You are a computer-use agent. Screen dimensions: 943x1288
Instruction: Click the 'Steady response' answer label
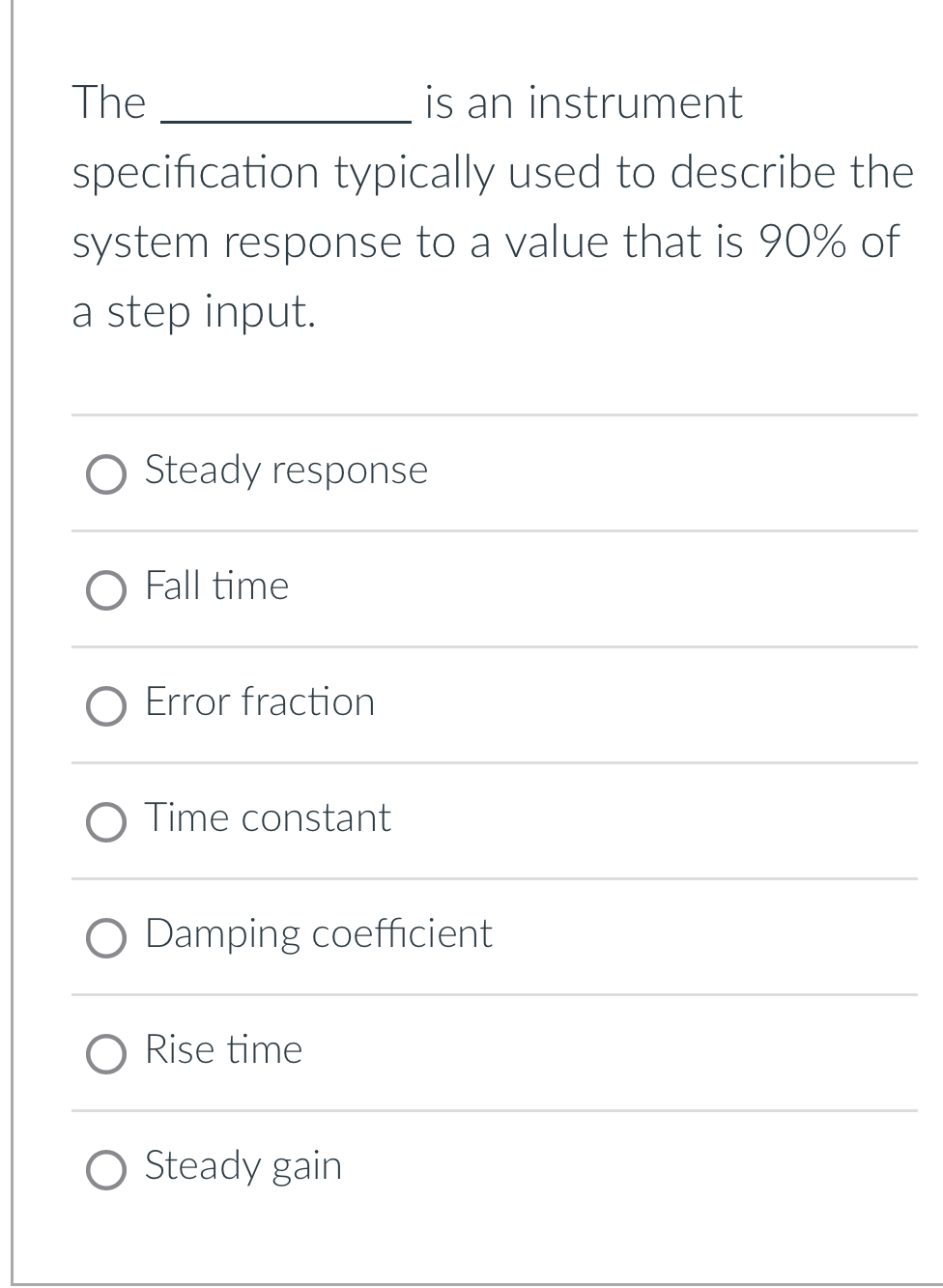[286, 471]
